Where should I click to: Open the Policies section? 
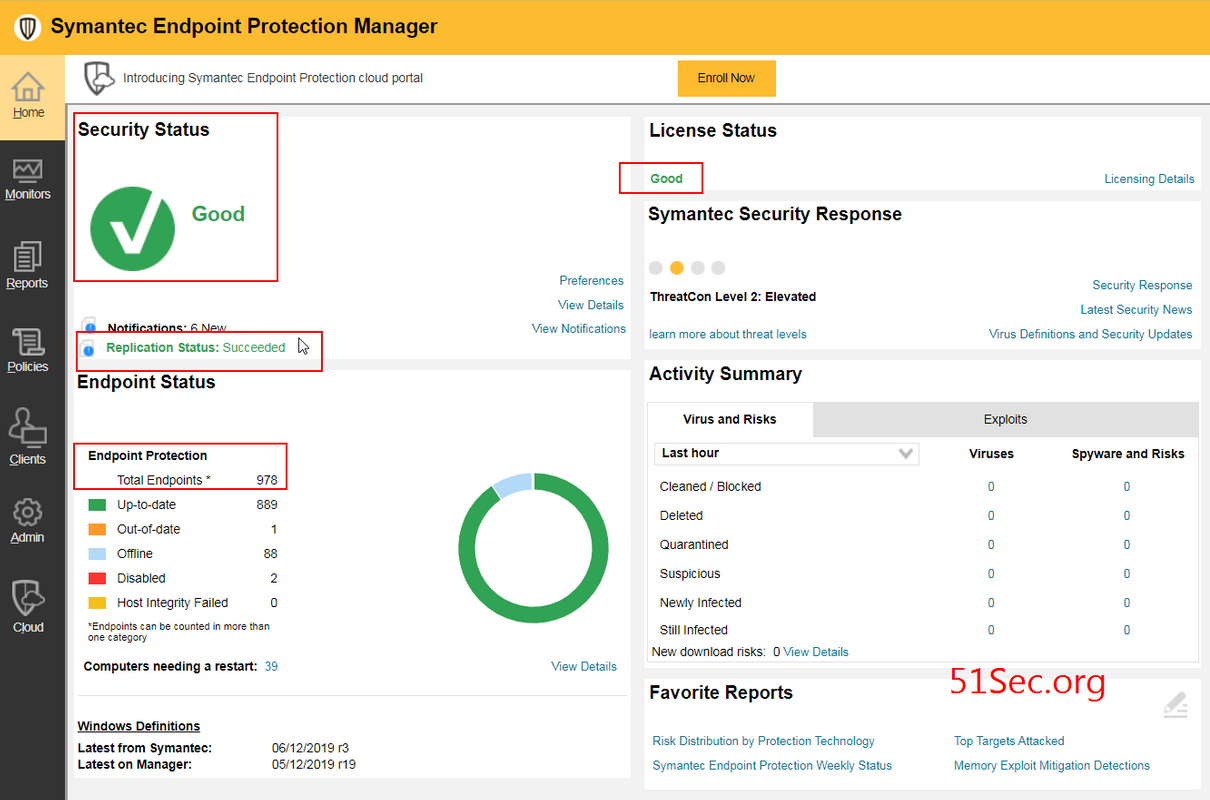point(28,350)
